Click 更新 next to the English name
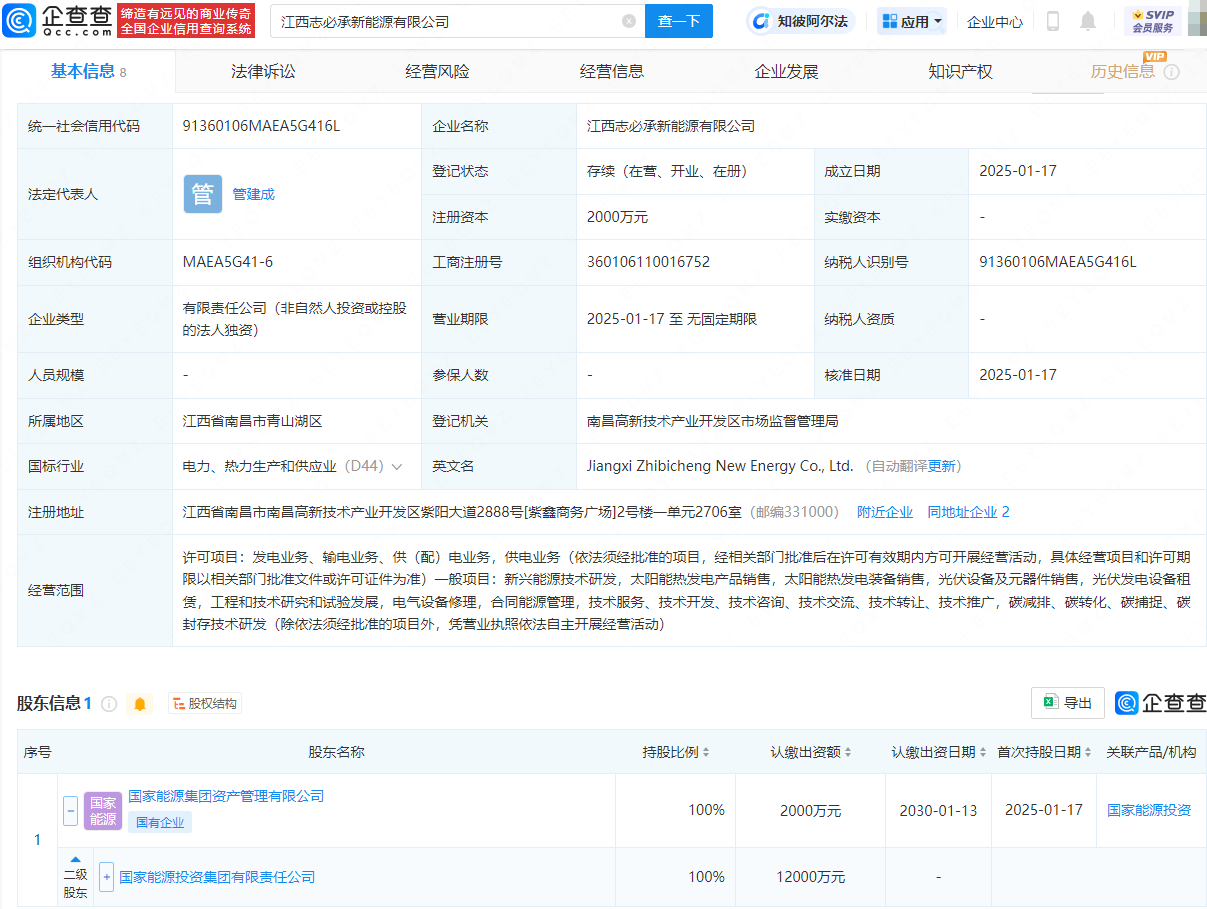The height and width of the screenshot is (909, 1207). 942,466
